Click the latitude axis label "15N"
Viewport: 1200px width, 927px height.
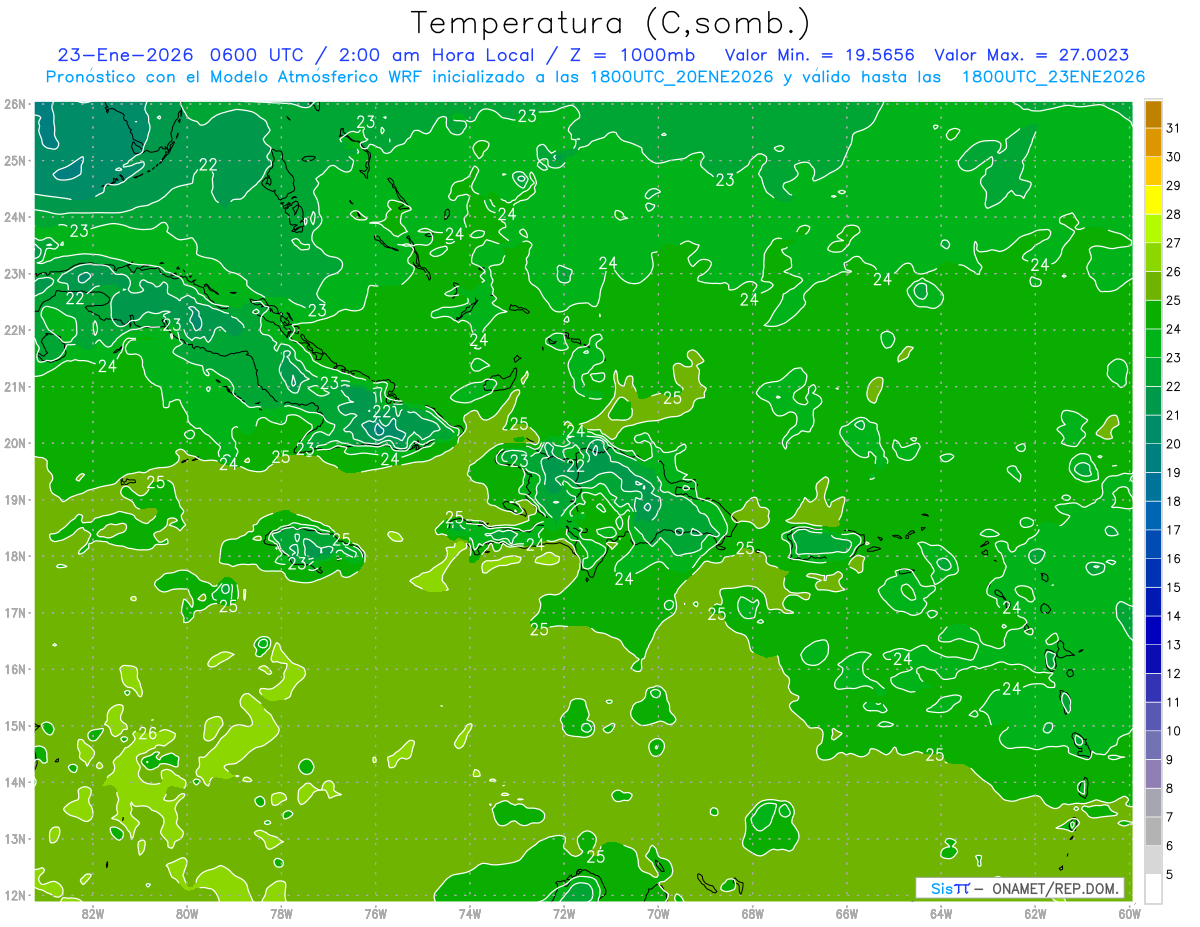(x=14, y=726)
